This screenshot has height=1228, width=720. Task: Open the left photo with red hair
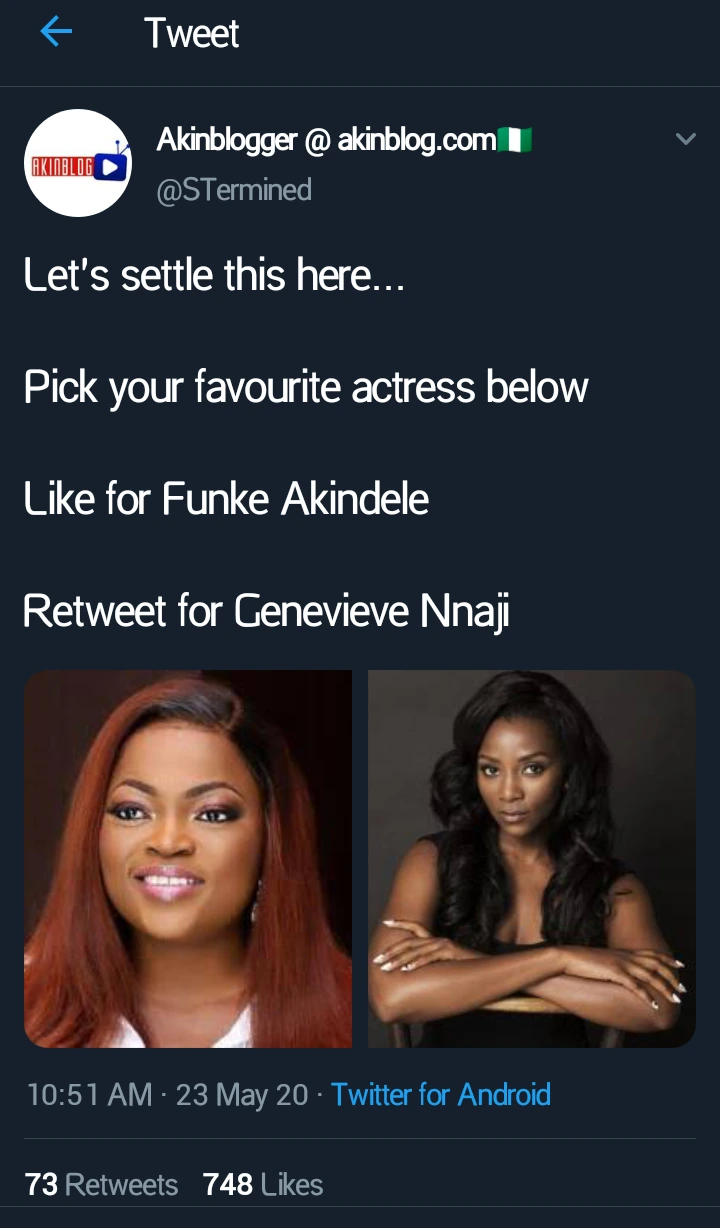click(x=188, y=859)
